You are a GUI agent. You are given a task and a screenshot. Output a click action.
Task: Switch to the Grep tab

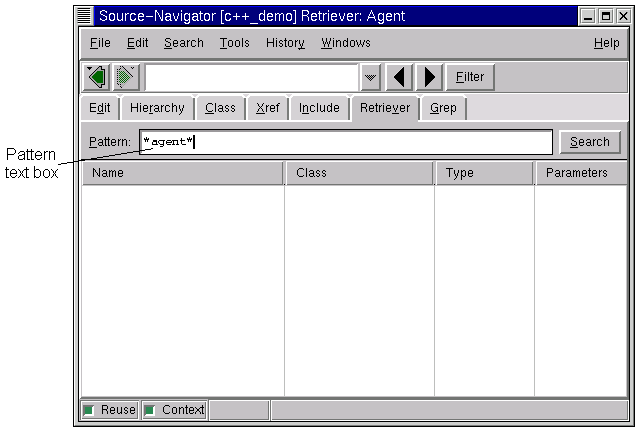pos(443,108)
